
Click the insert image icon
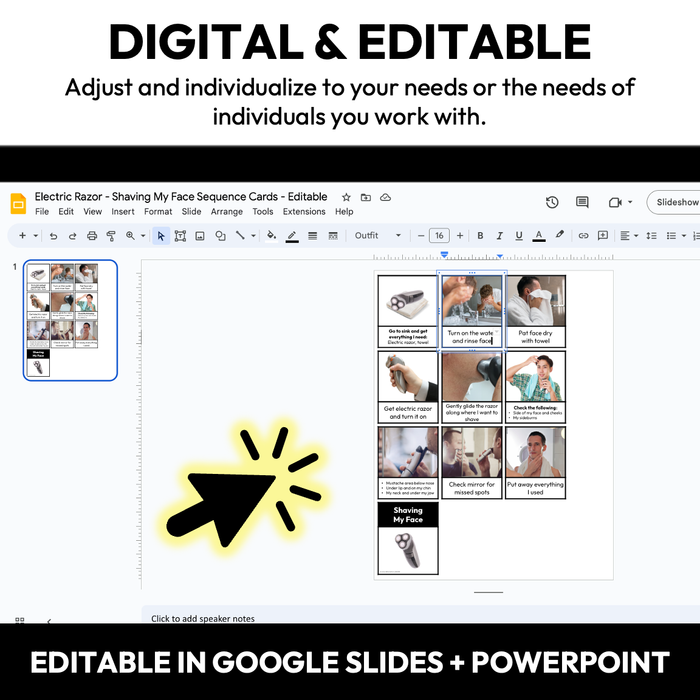[x=200, y=236]
